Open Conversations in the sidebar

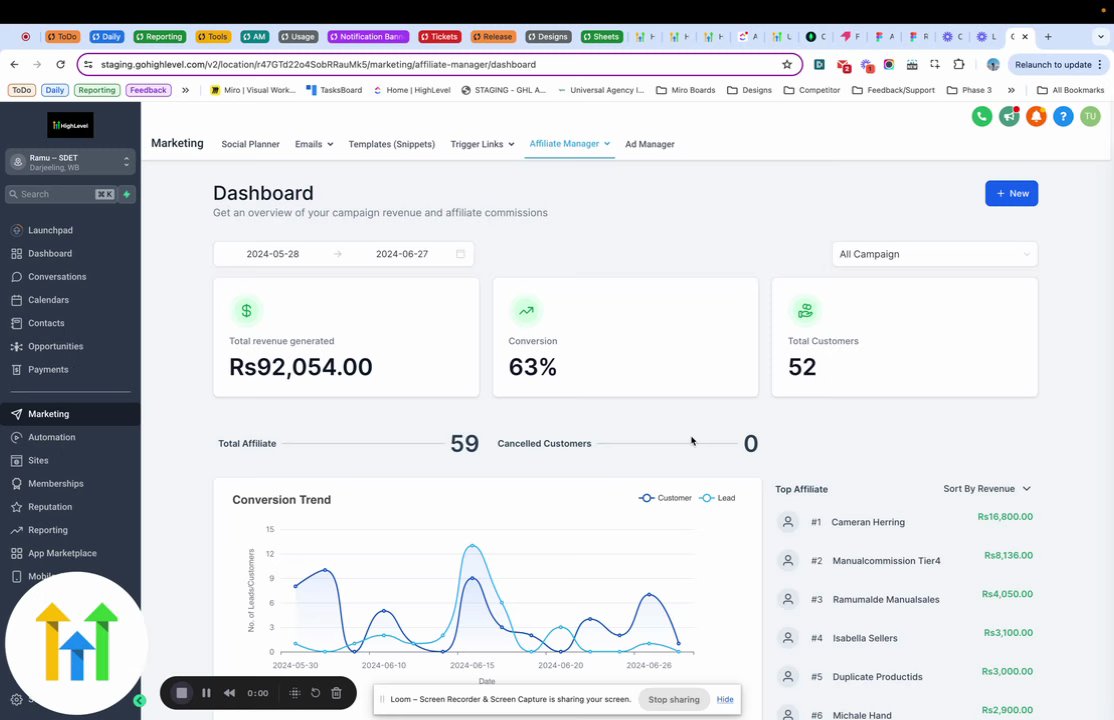tap(57, 276)
